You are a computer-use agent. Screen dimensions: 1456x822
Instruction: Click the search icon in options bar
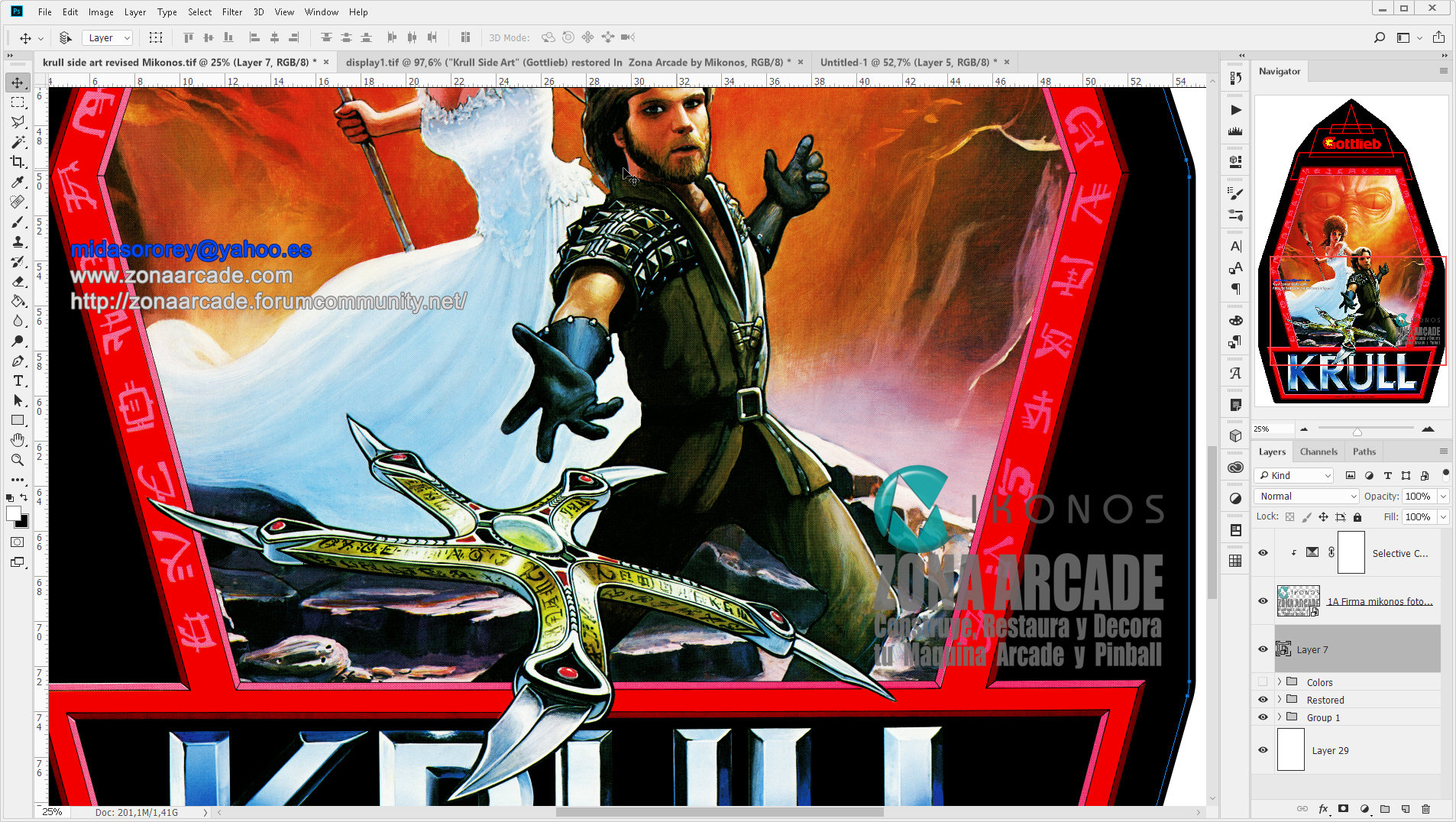1379,37
